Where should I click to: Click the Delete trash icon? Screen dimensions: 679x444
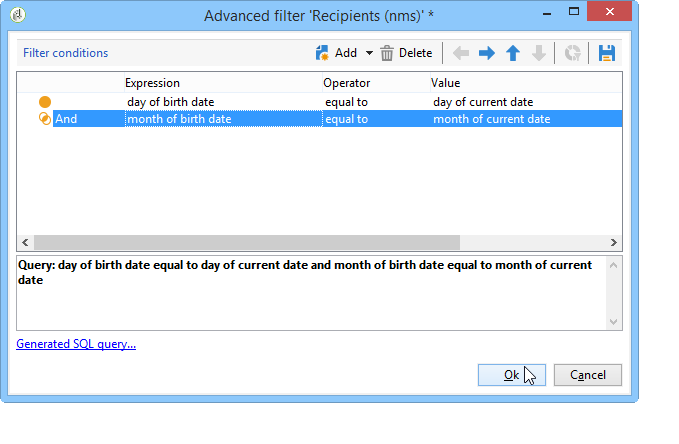point(387,53)
